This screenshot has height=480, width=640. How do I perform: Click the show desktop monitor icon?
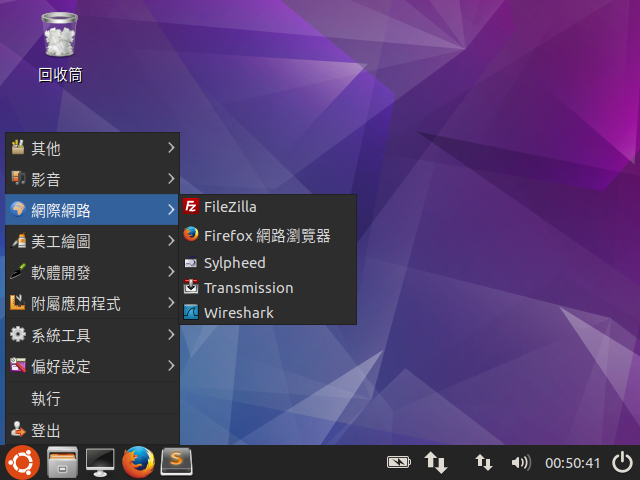coord(100,462)
